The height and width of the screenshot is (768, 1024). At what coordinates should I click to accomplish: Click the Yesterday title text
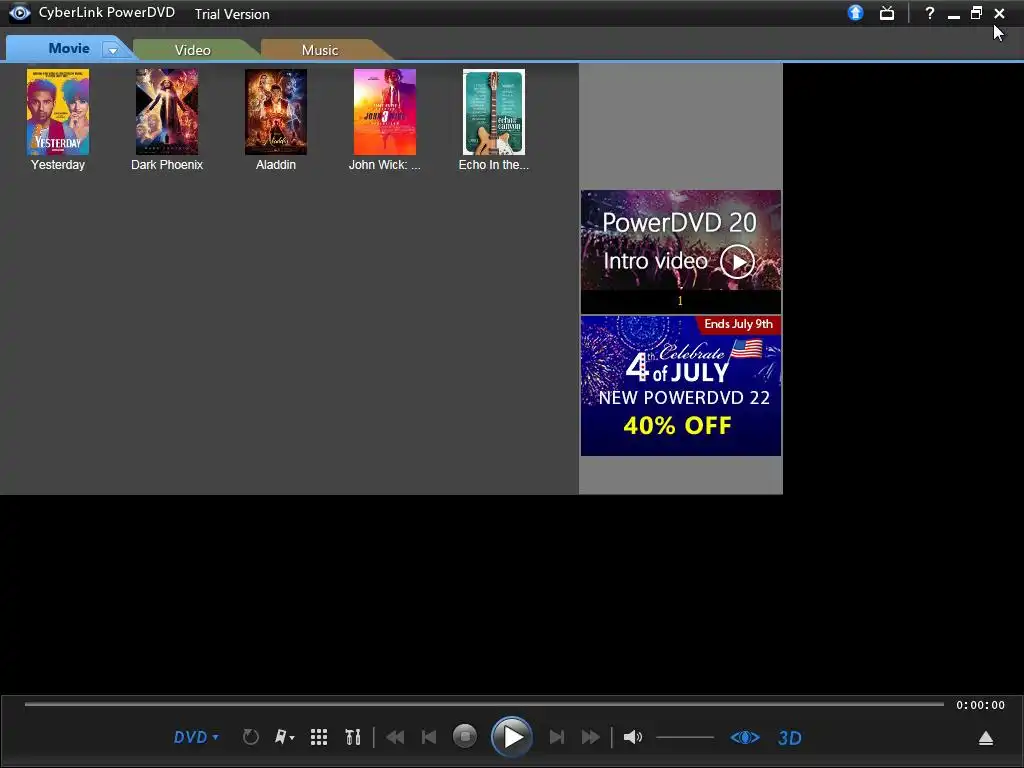point(58,165)
